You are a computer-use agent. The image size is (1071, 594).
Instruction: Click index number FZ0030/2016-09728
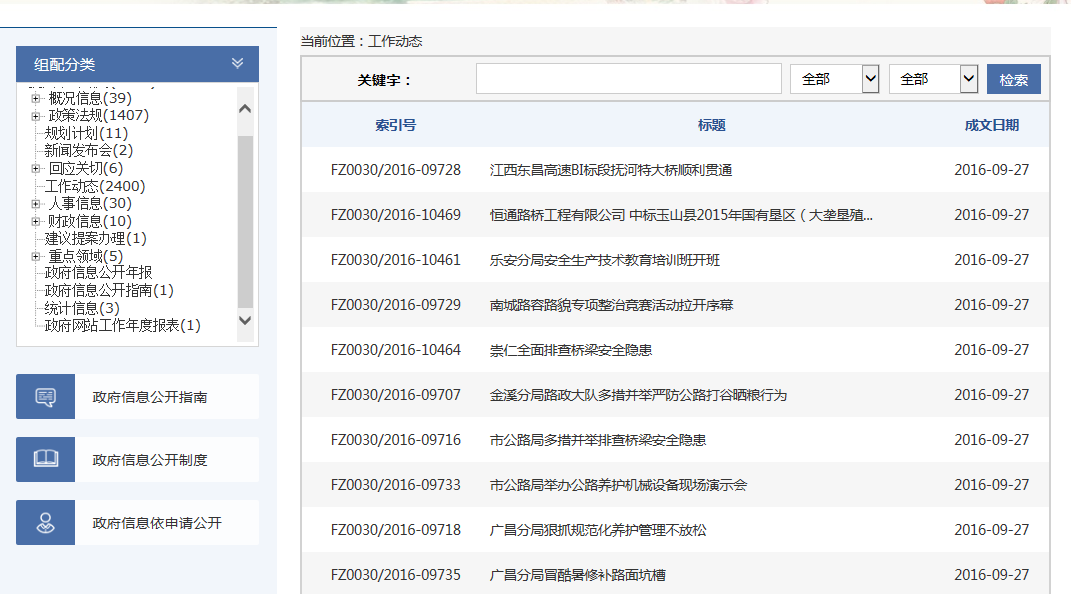395,170
